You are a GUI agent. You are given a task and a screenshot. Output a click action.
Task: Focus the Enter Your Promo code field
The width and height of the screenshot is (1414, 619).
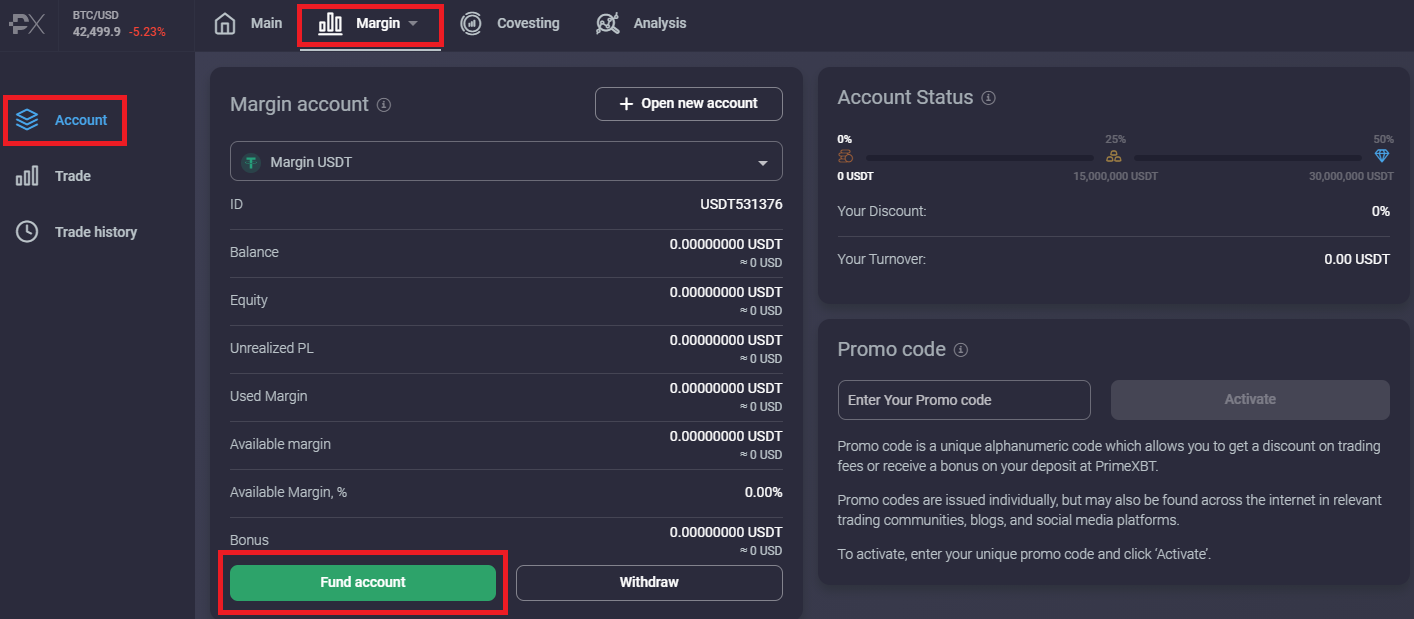[964, 400]
